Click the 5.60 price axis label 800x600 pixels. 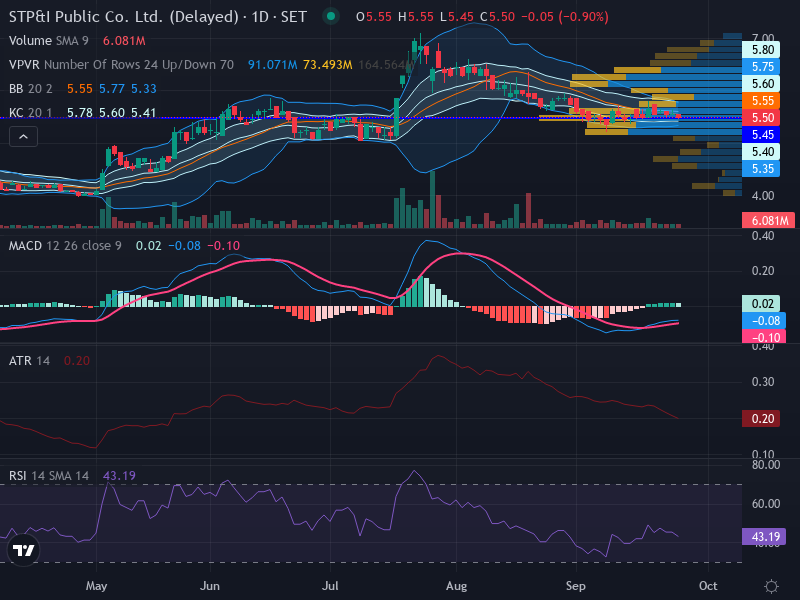[761, 84]
